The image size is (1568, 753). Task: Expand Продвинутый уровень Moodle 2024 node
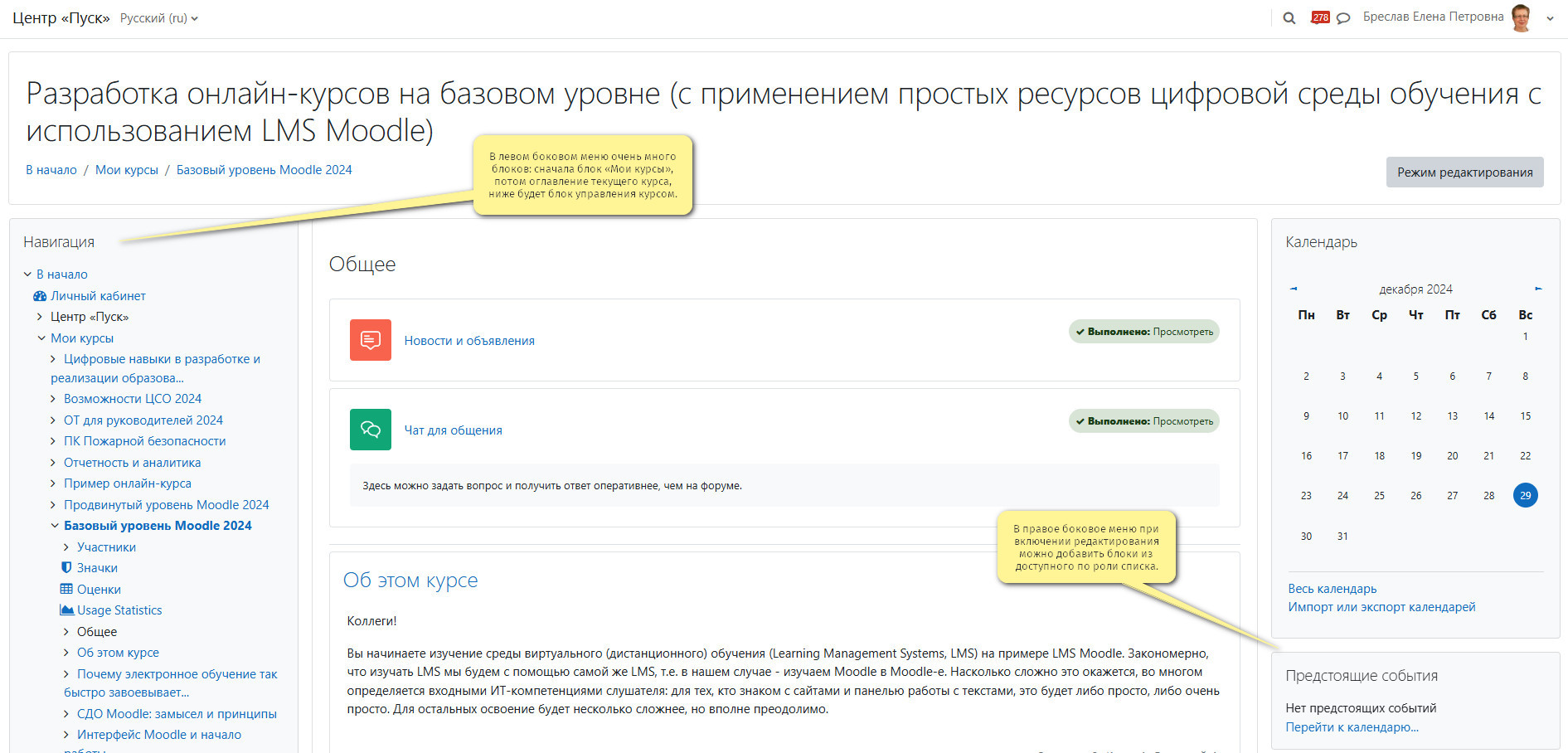[54, 505]
